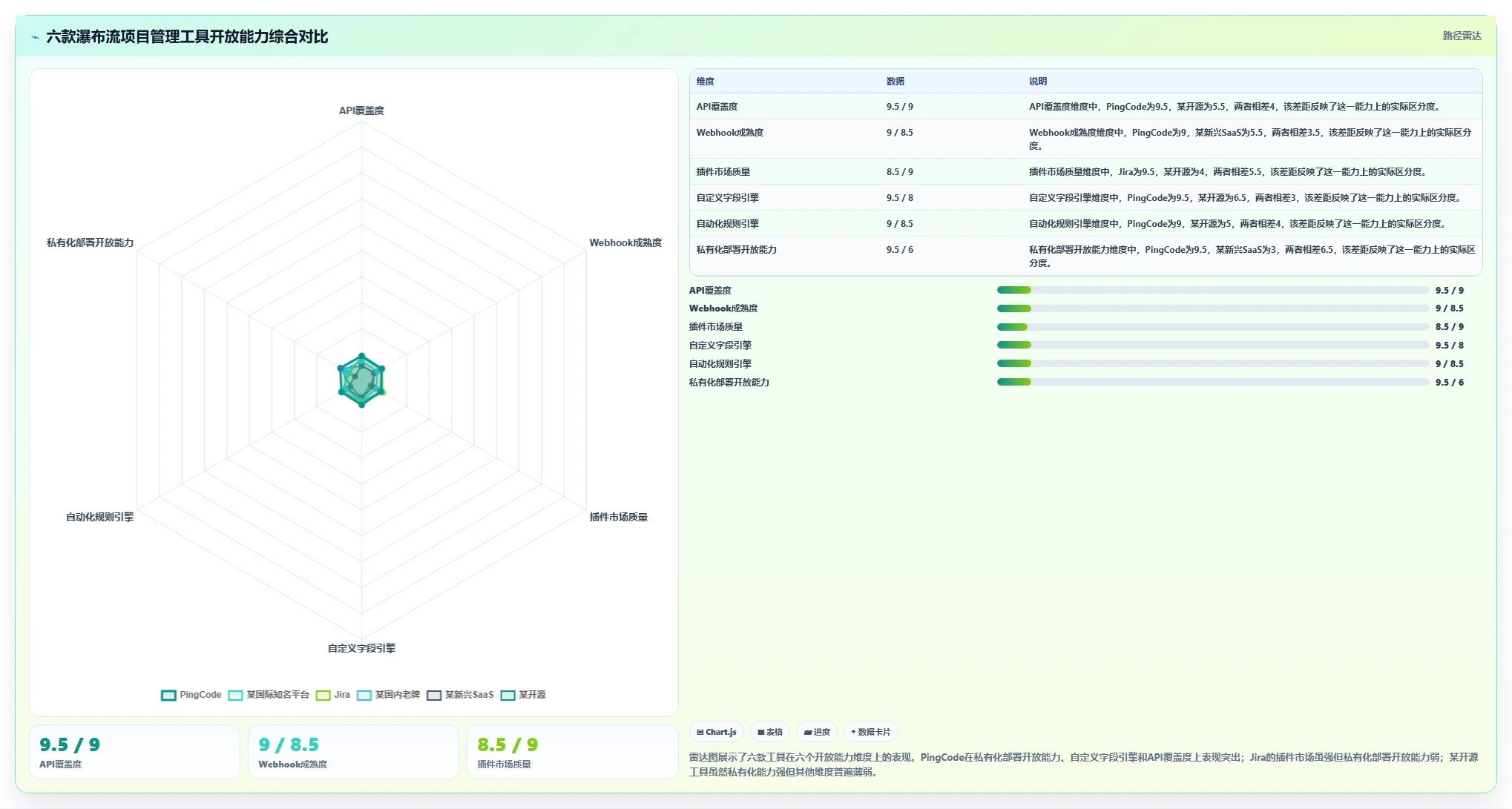Click radar axis label 插件市场质量
Screen dimensions: 1512x809
(619, 517)
